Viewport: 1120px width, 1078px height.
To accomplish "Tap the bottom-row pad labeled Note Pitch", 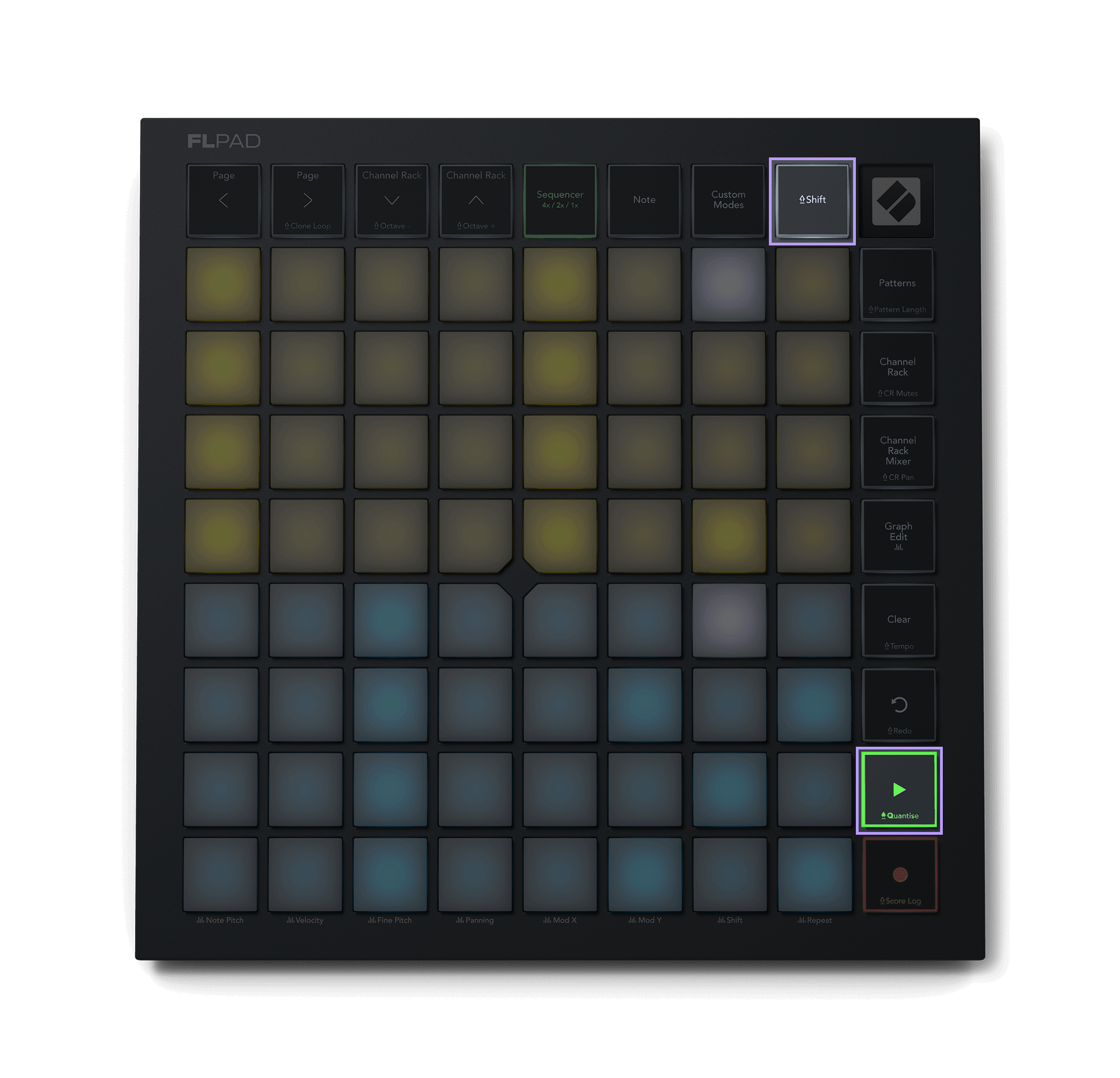I will tap(220, 874).
